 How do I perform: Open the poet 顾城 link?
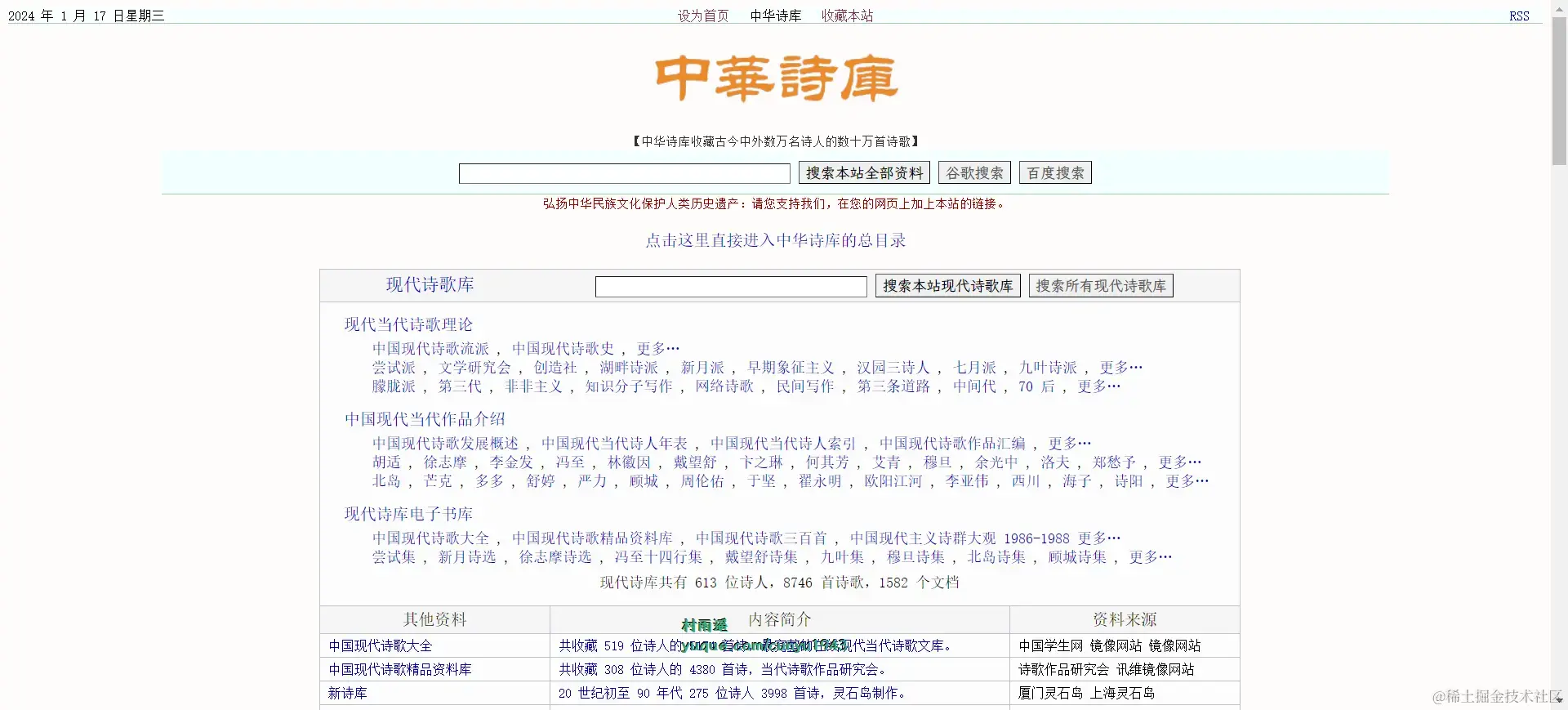pyautogui.click(x=644, y=481)
